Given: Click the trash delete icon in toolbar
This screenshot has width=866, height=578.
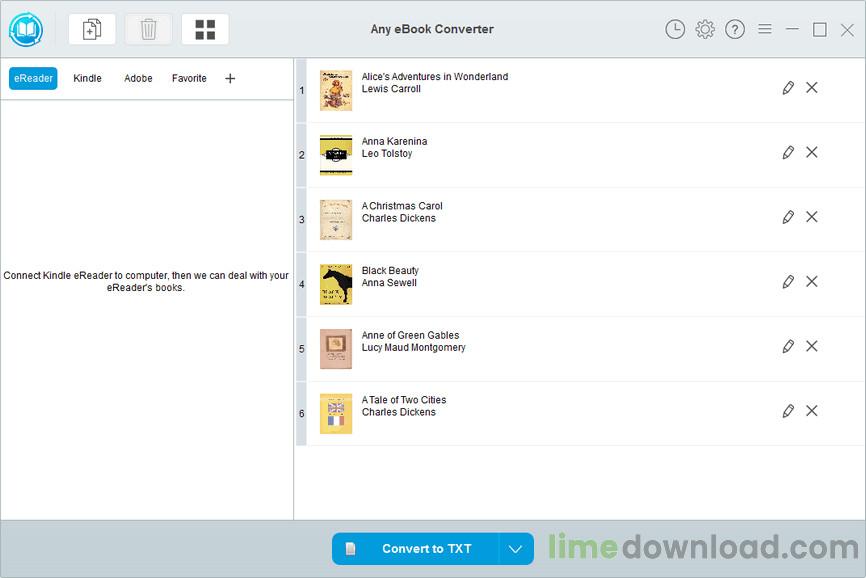Looking at the screenshot, I should [x=148, y=29].
